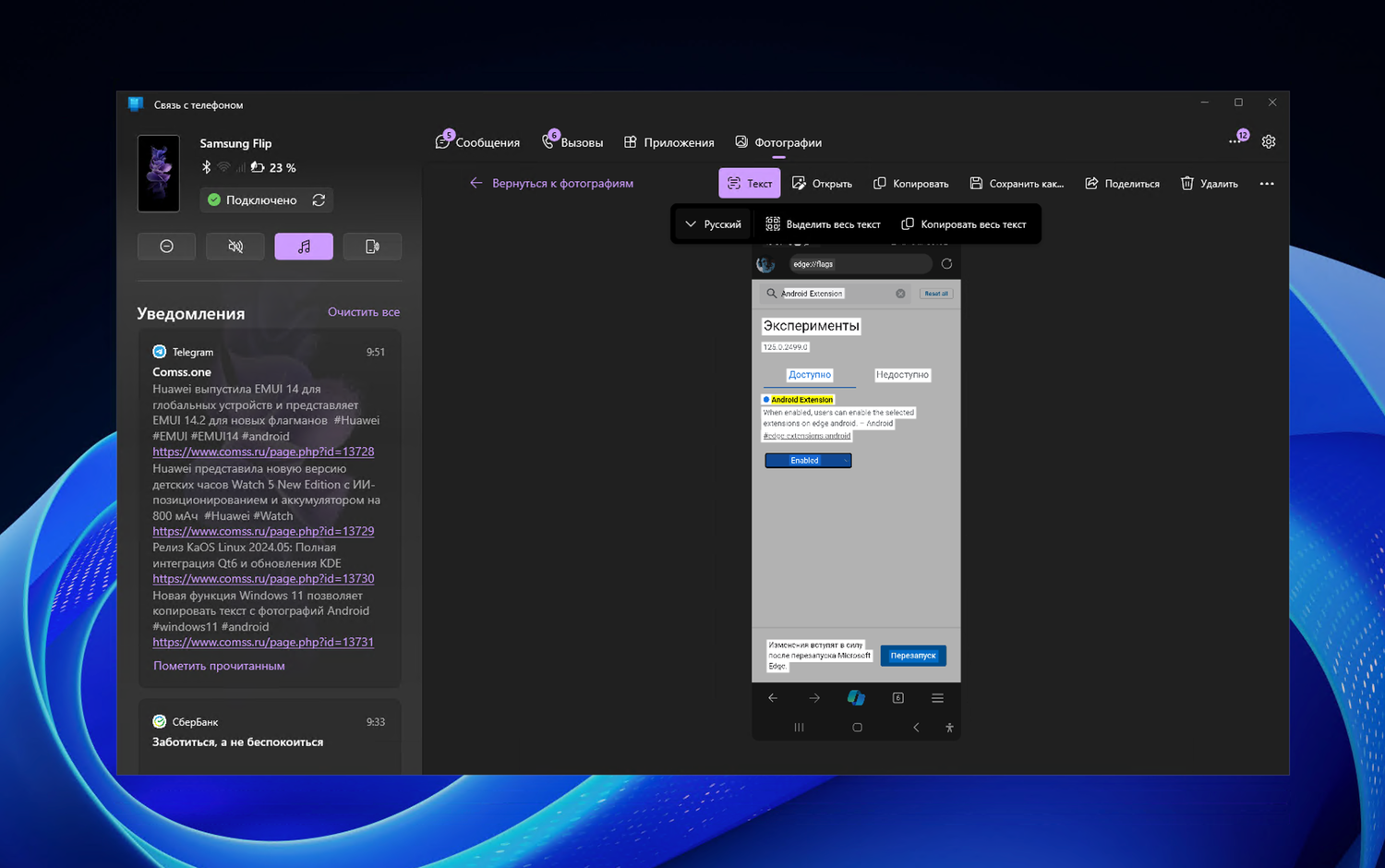Viewport: 1385px width, 868px height.
Task: Click the Сохранить как... floppy disk icon
Action: (976, 183)
